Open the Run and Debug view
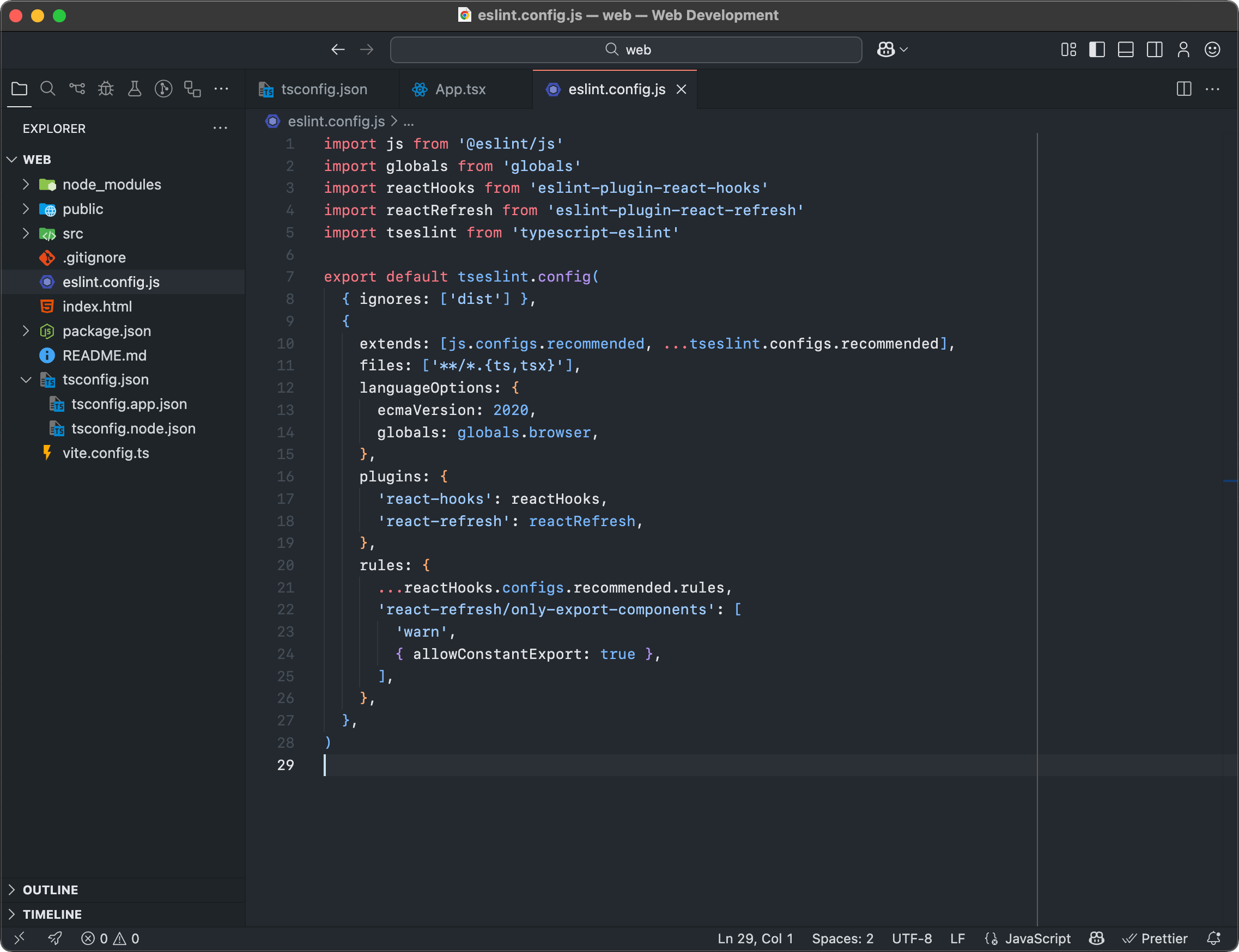The width and height of the screenshot is (1239, 952). pyautogui.click(x=105, y=88)
